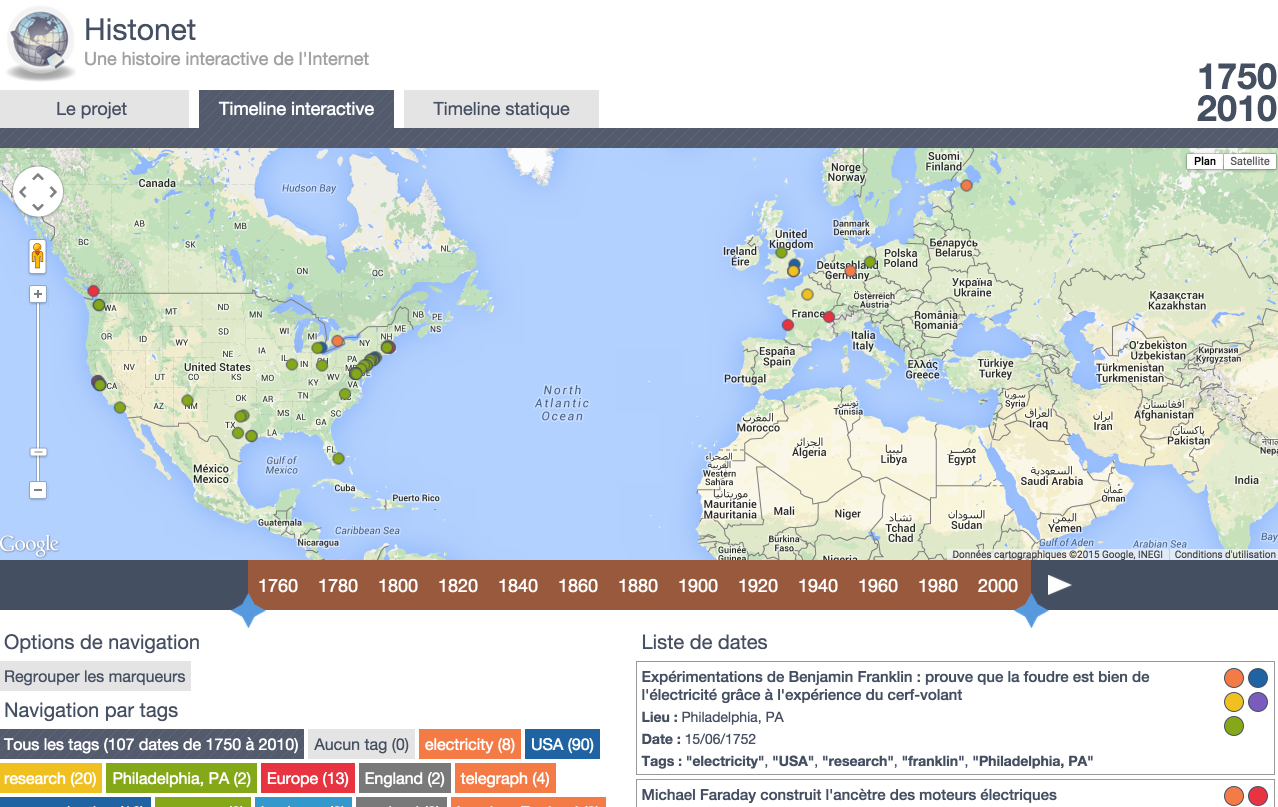This screenshot has height=807, width=1278.
Task: Click the right timeline range handle
Action: (1030, 610)
